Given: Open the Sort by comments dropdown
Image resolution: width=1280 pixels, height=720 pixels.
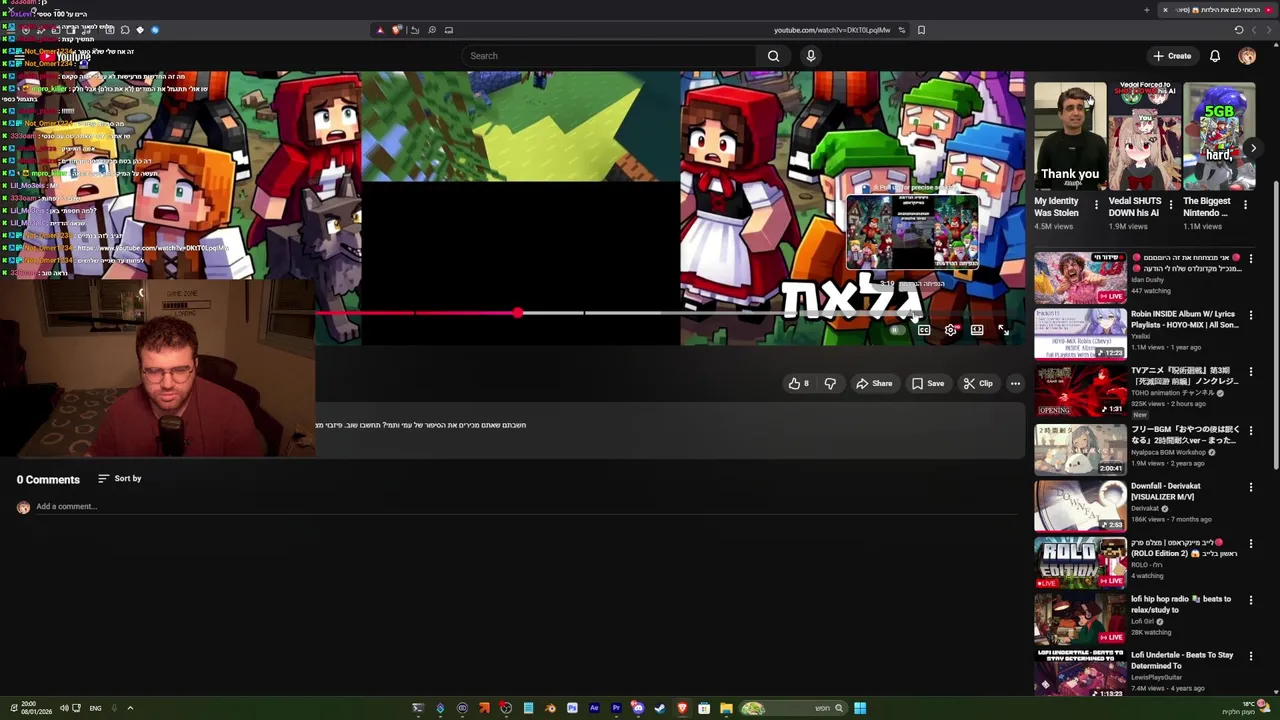Looking at the screenshot, I should click(x=120, y=479).
